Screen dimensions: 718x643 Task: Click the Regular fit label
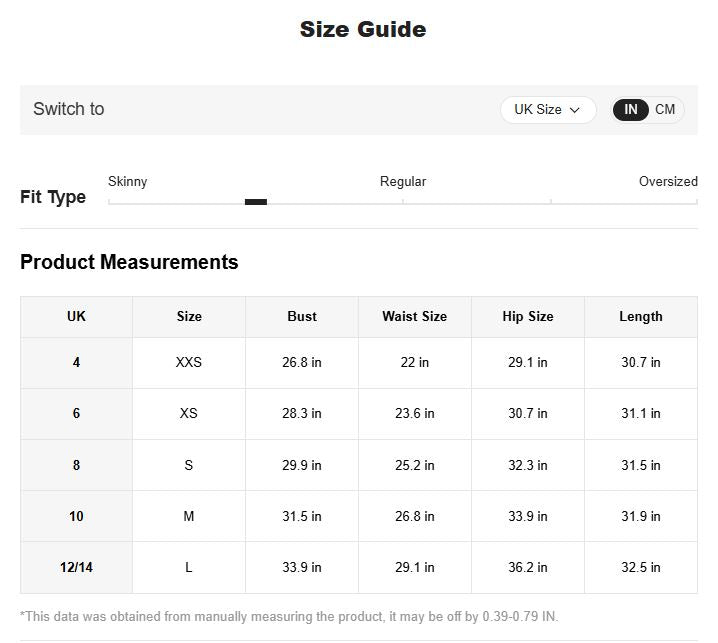point(403,181)
